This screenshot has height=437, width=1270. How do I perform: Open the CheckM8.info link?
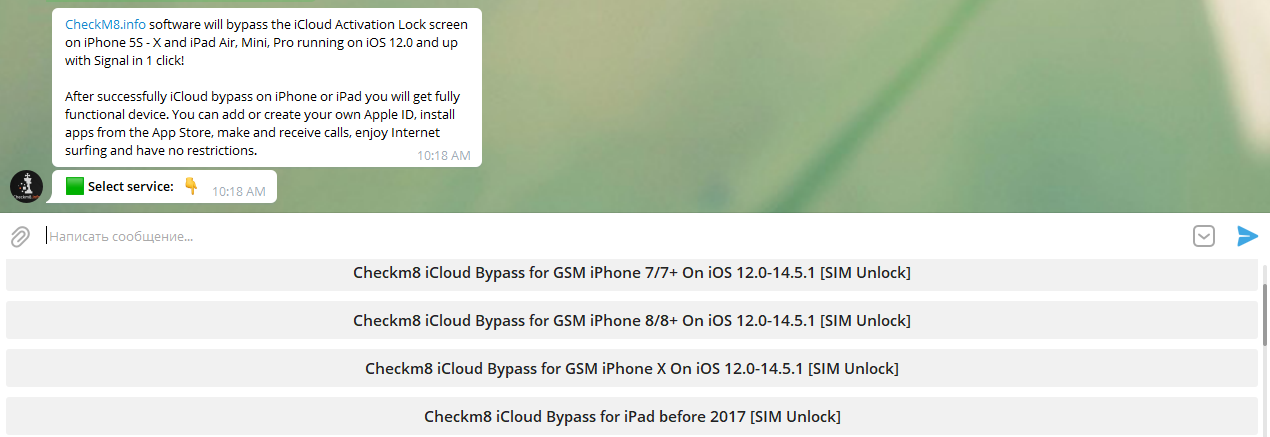[105, 24]
